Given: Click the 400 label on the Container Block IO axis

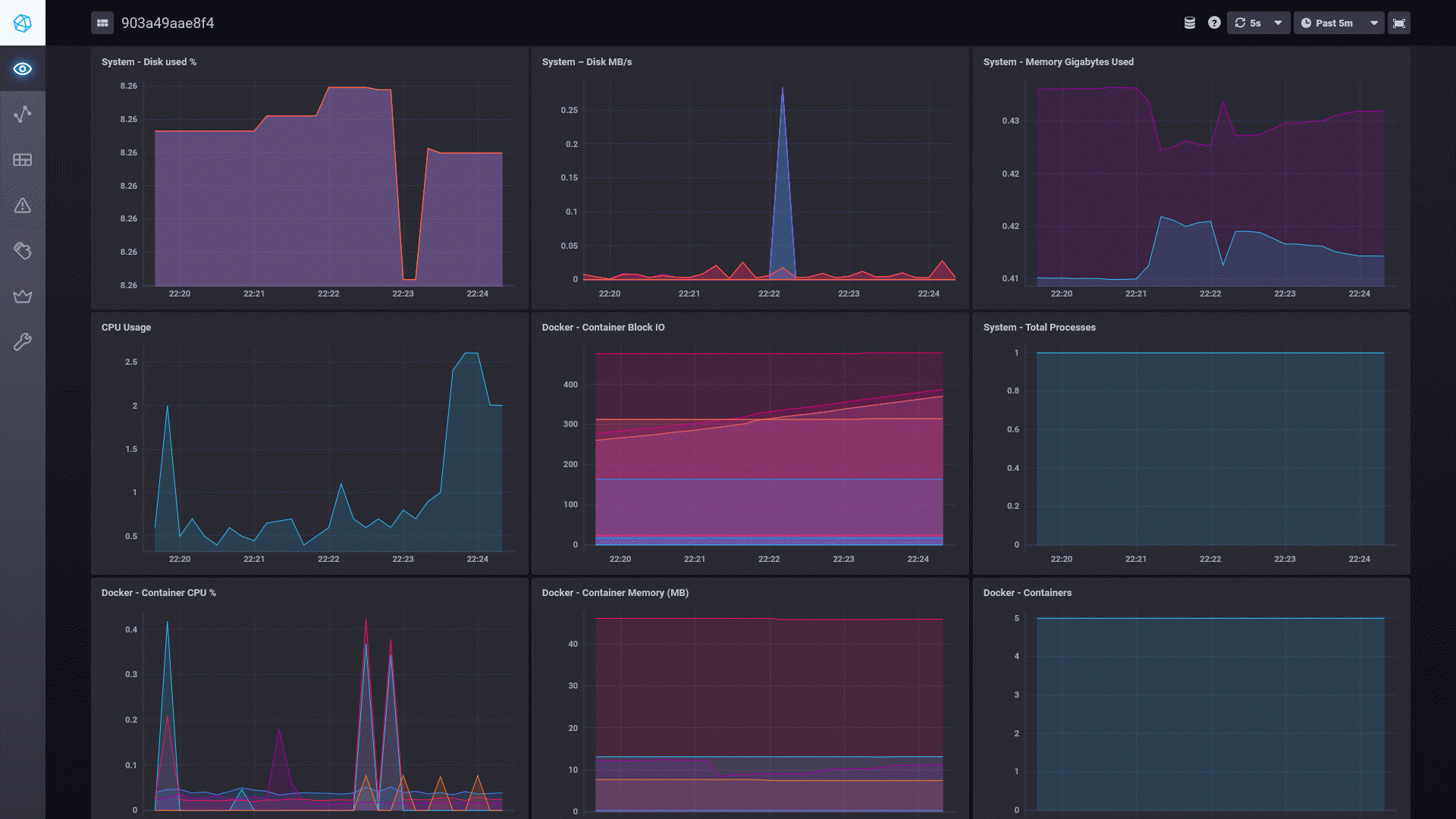Looking at the screenshot, I should pyautogui.click(x=570, y=385).
